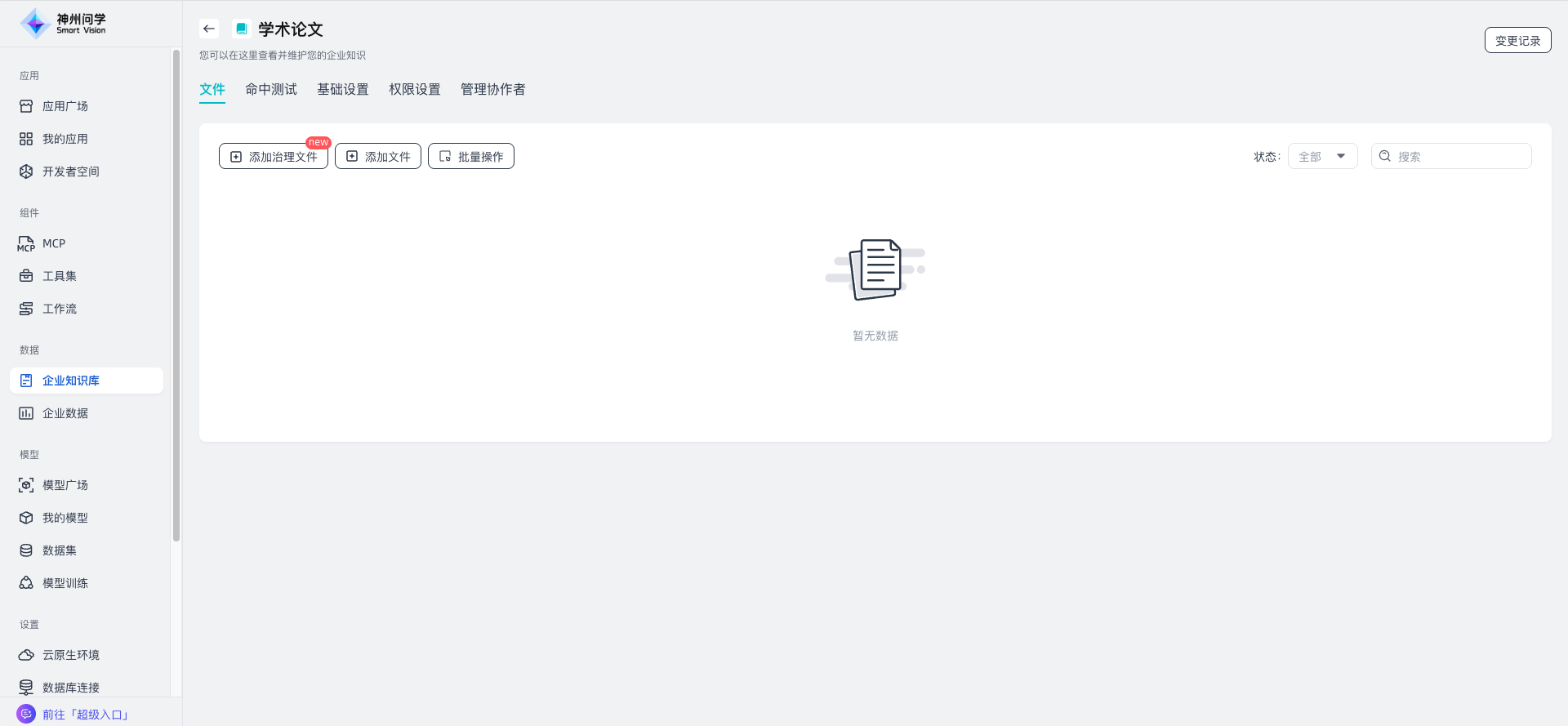
Task: Click the back arrow beside 学术论文
Action: (209, 29)
